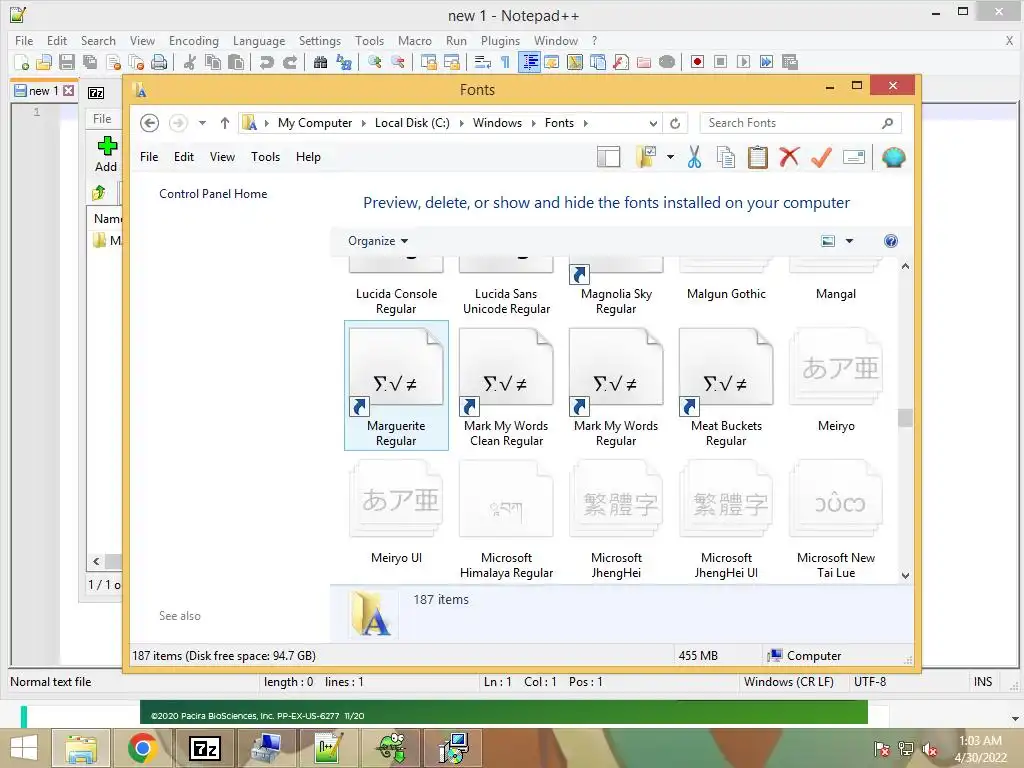Click Playback macro icon in Notepad++
The image size is (1024, 768).
(743, 62)
